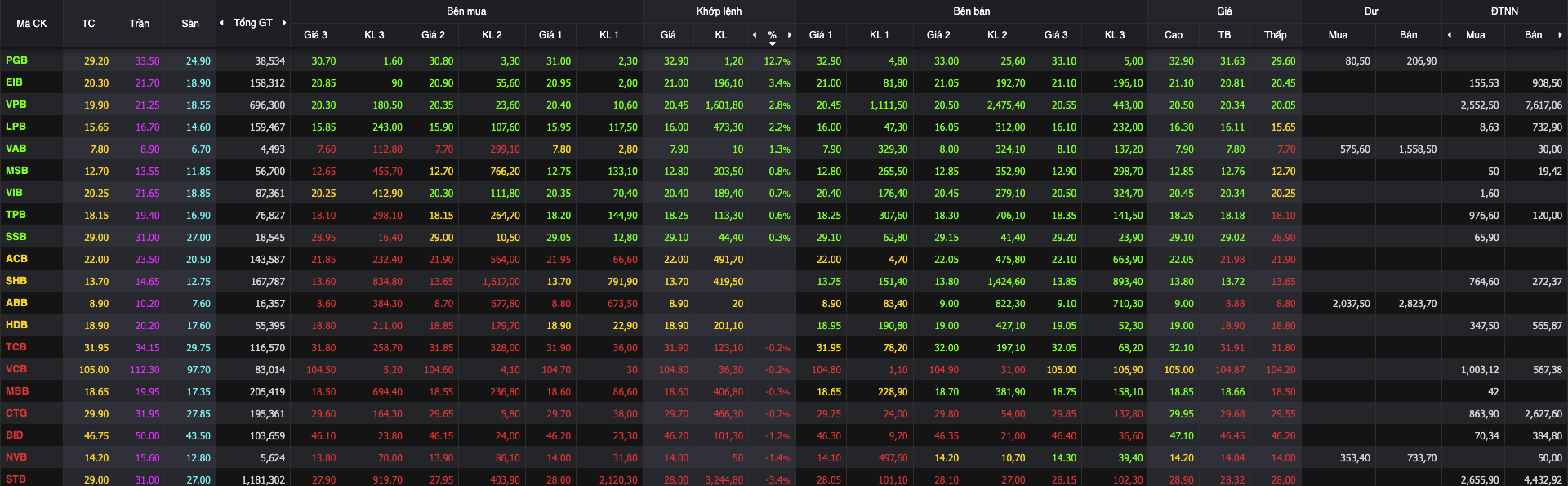The image size is (1568, 486).
Task: Click the KL 1 header under Bên mua
Action: (x=609, y=35)
